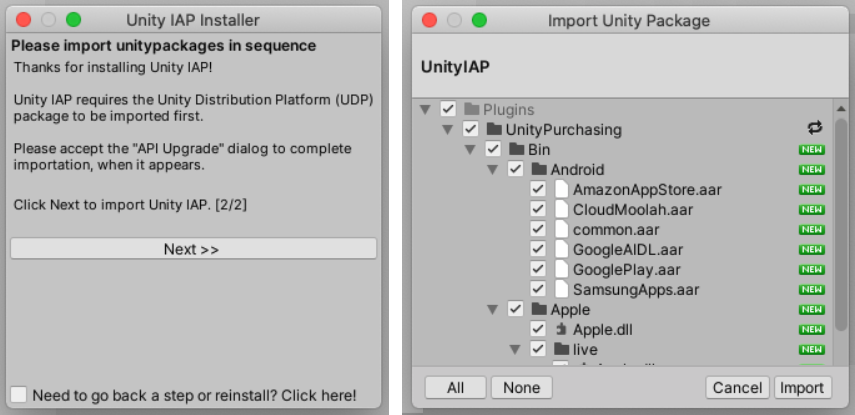Screen dimensions: 855x415
Task: Select the AmazonAppStore.aar file name
Action: point(647,190)
